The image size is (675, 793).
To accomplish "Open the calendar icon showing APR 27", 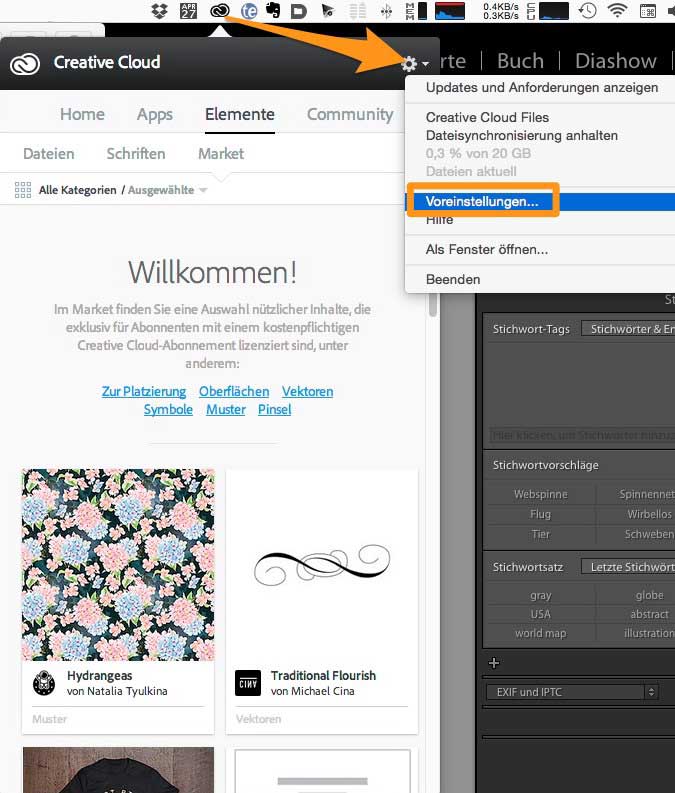I will tap(189, 11).
